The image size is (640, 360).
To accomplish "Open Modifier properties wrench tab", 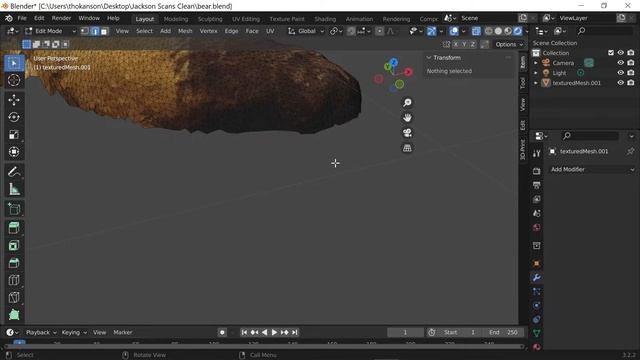I will (536, 278).
